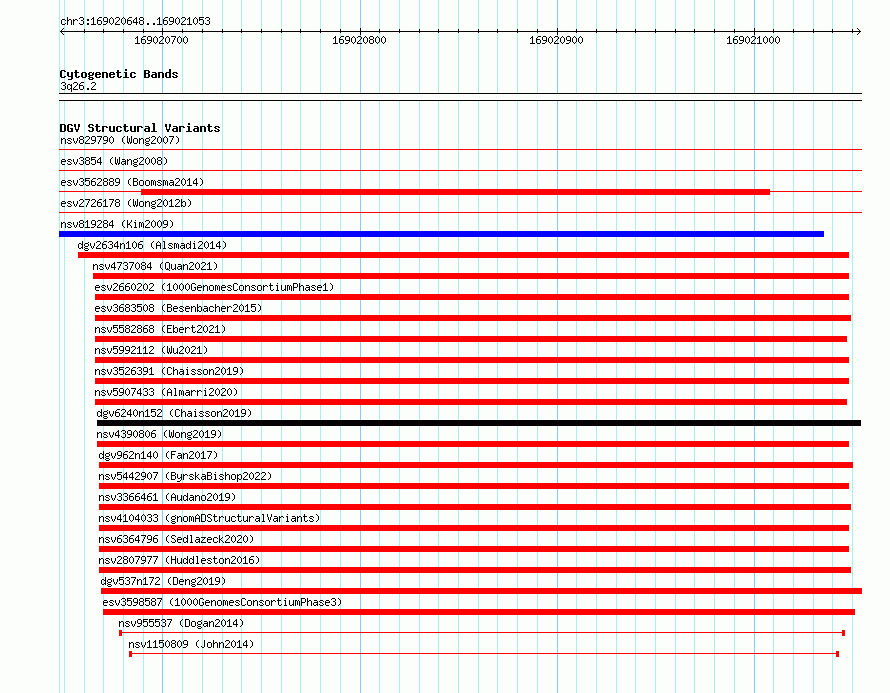Viewport: 890px width, 693px height.
Task: Click the Cytogenetic Bands track title
Action: pyautogui.click(x=119, y=74)
